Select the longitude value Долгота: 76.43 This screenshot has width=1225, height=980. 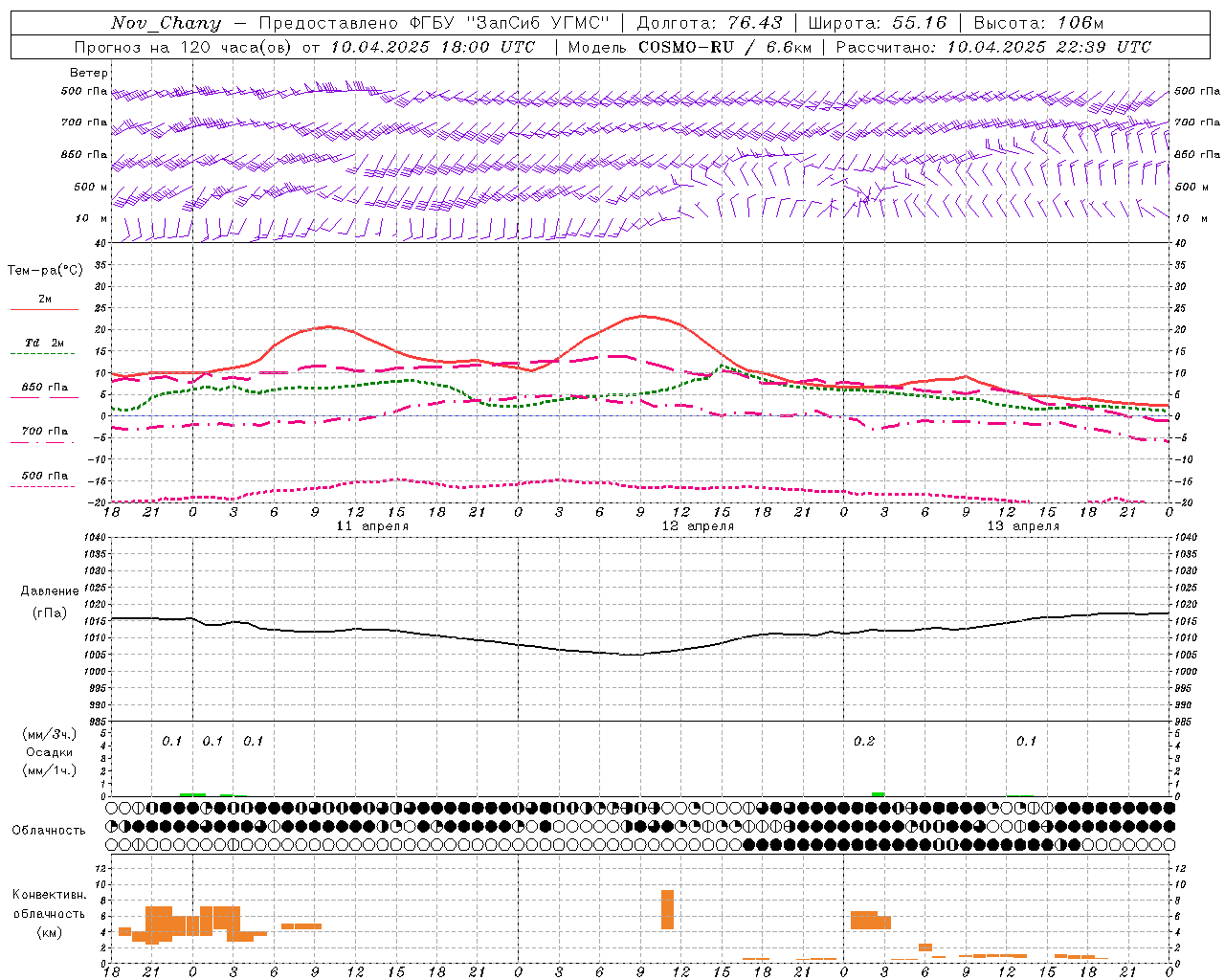tap(709, 23)
